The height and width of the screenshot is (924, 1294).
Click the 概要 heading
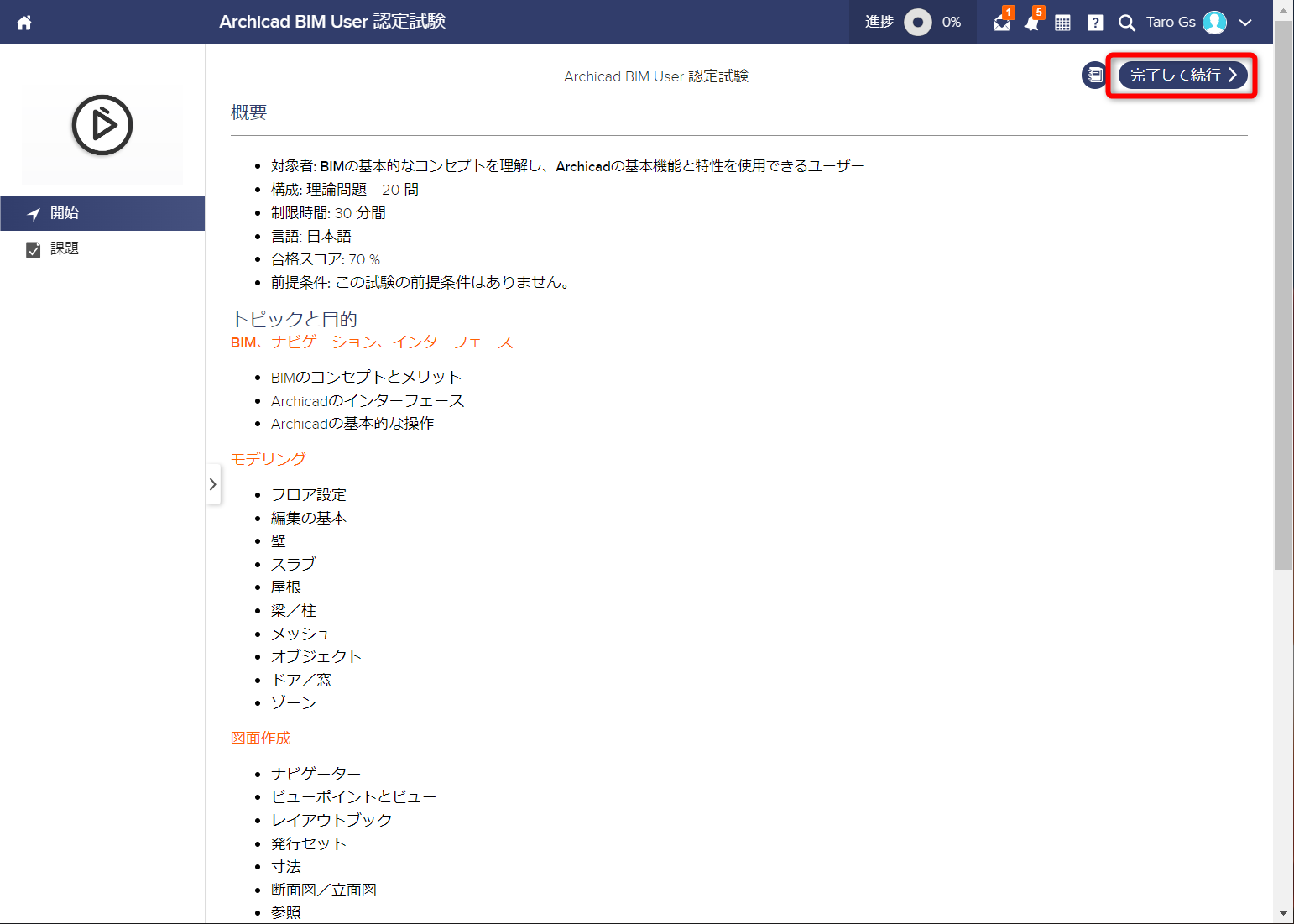[x=249, y=112]
